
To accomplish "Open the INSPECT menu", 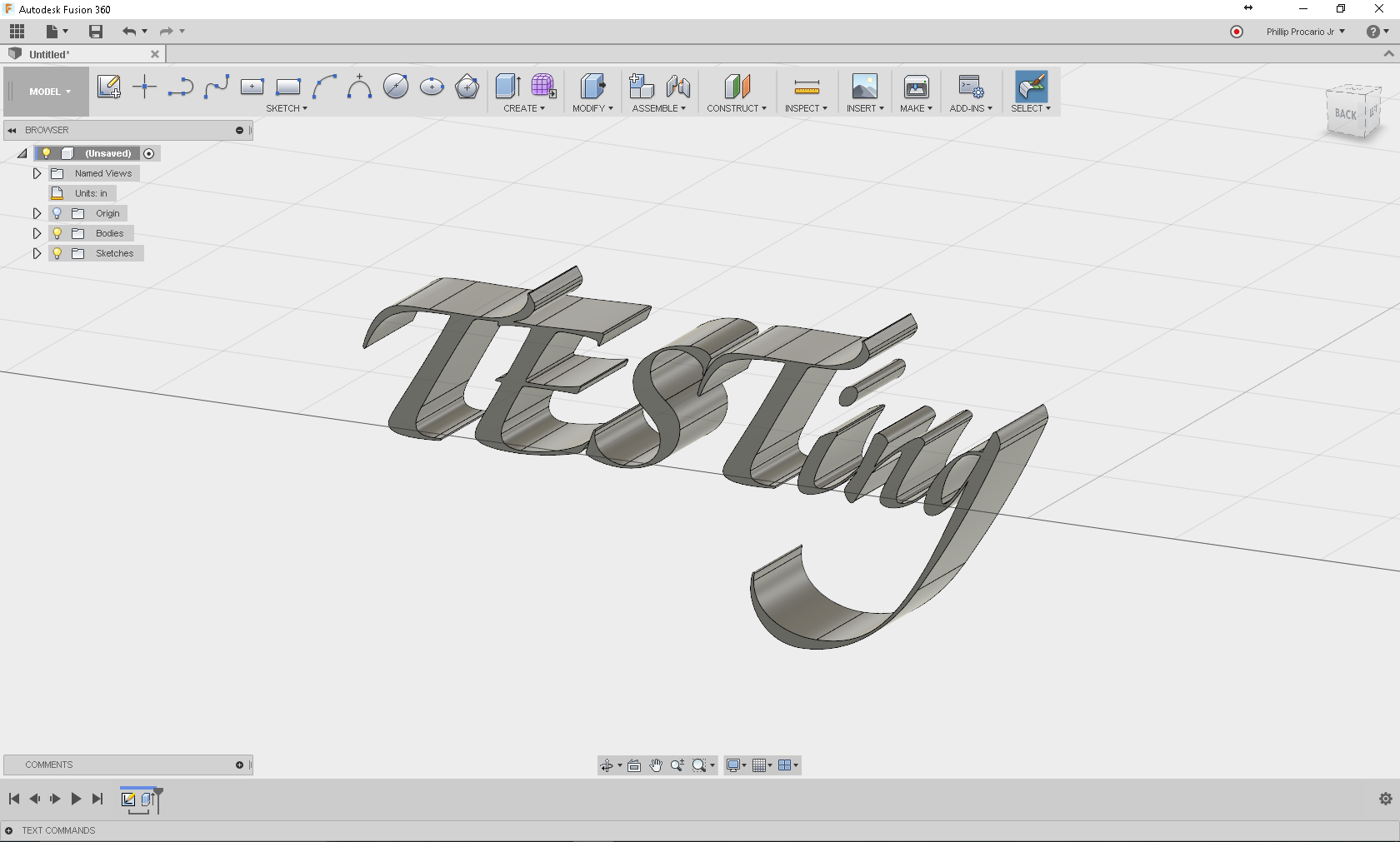I will click(806, 108).
